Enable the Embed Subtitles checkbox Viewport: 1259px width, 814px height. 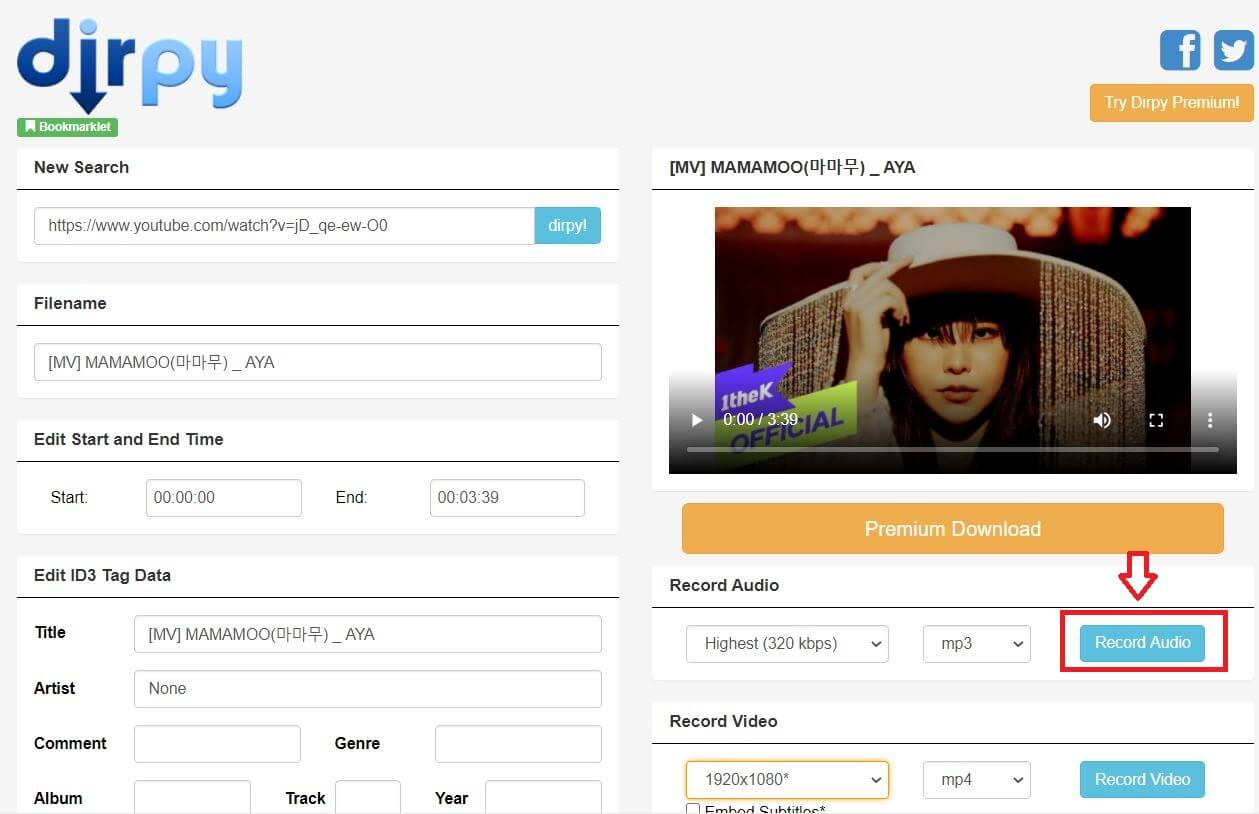[x=693, y=808]
